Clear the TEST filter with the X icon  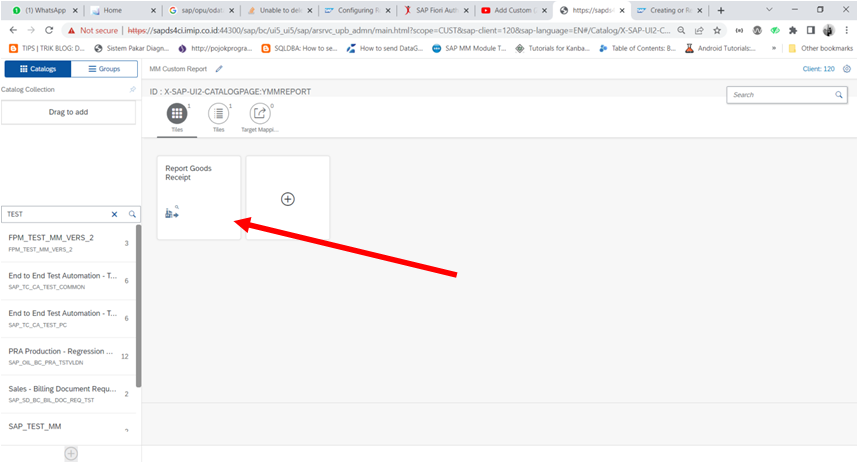point(114,214)
